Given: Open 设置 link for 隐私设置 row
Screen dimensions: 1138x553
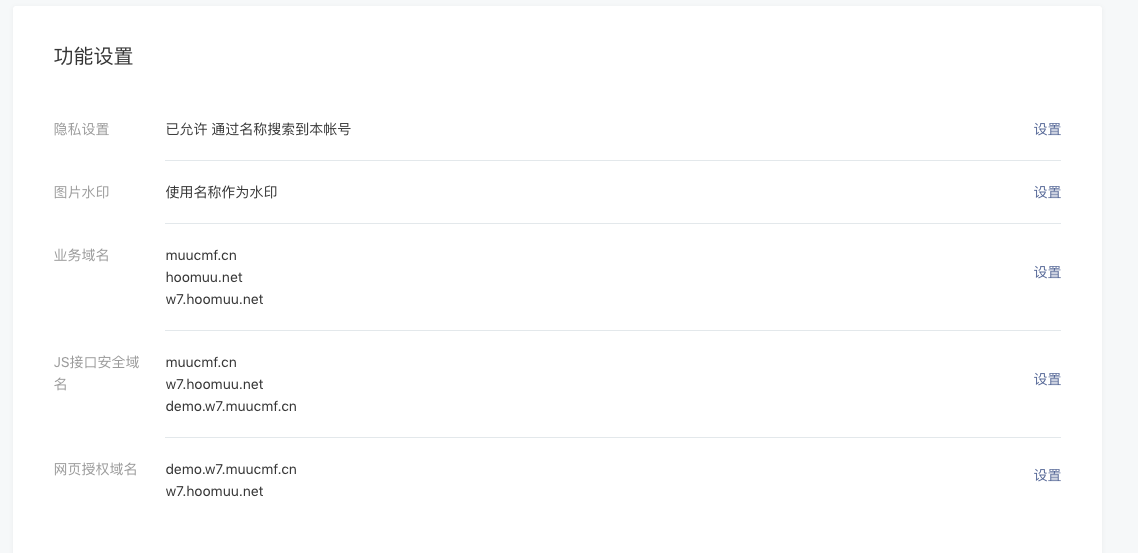Looking at the screenshot, I should [x=1047, y=129].
